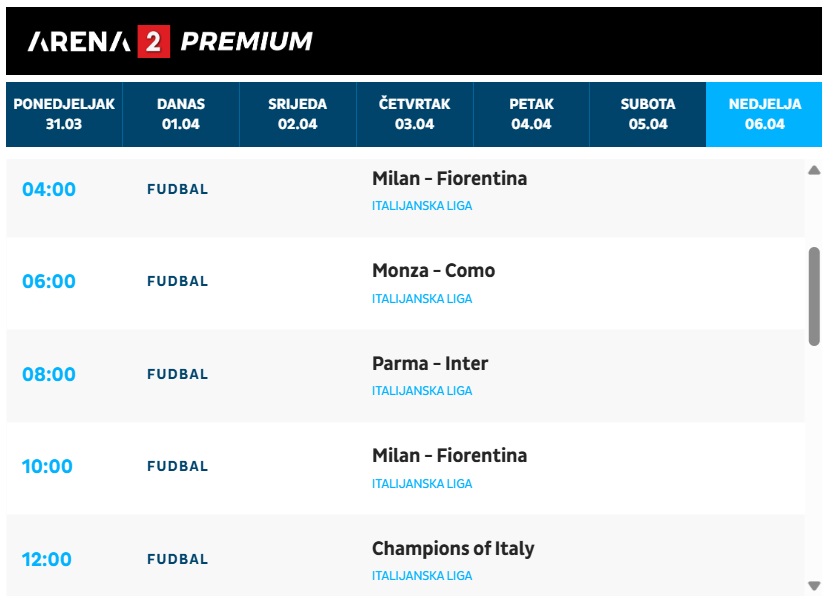Click the scroll down arrow
Viewport: 839px width, 602px height.
(814, 586)
